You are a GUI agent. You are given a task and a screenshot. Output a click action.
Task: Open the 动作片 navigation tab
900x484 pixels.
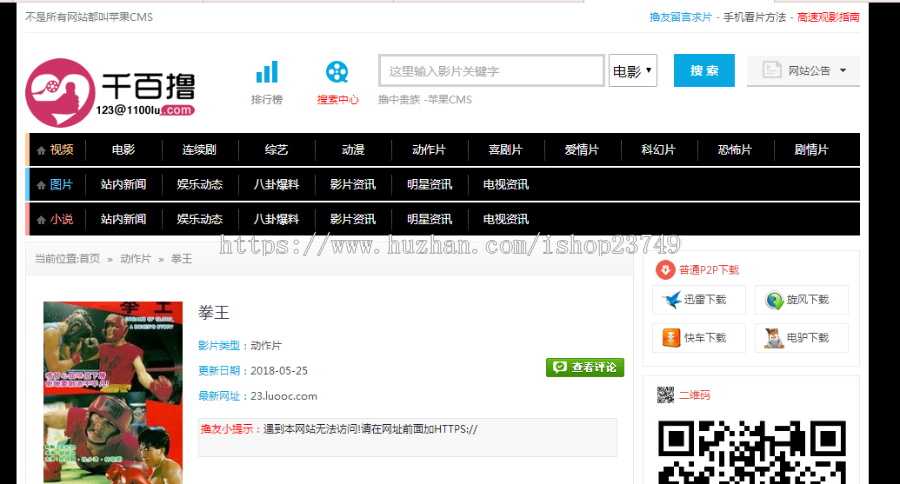429,150
